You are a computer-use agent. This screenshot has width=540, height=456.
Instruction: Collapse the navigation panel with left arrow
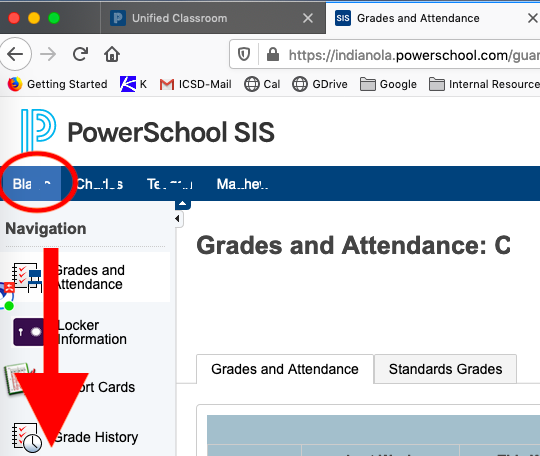tap(178, 218)
